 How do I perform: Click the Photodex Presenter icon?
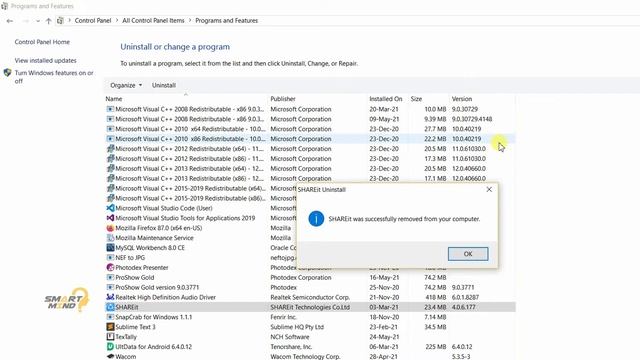110,267
